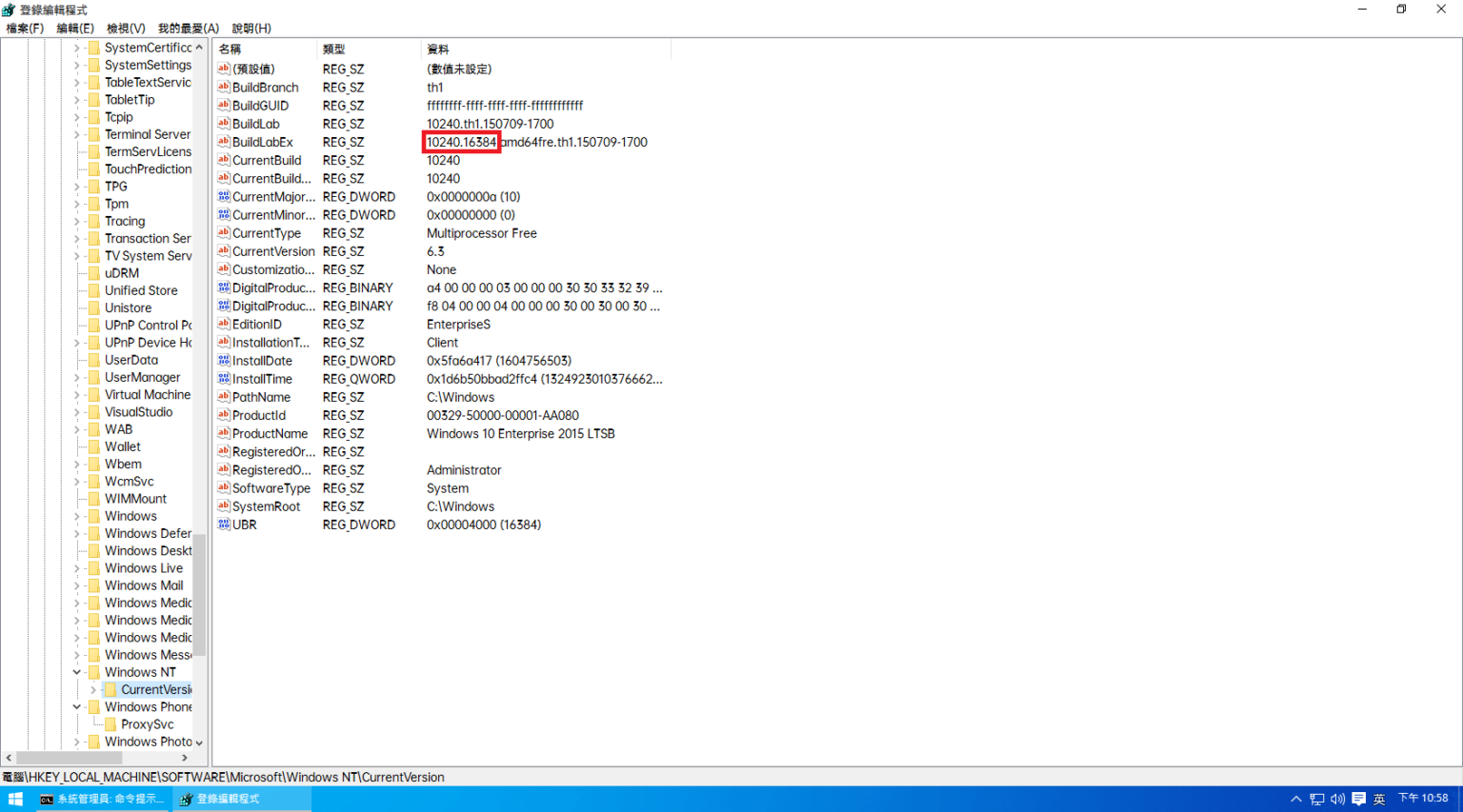
Task: Click the Wallet folder icon in tree
Action: pyautogui.click(x=94, y=446)
